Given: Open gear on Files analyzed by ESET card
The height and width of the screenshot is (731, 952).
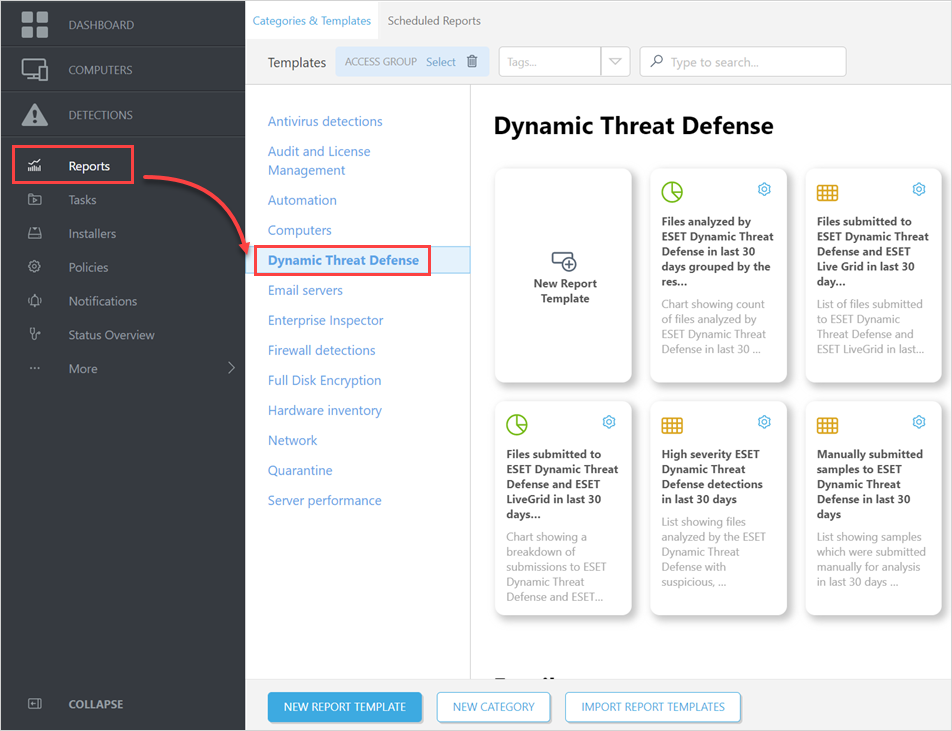Looking at the screenshot, I should click(764, 189).
